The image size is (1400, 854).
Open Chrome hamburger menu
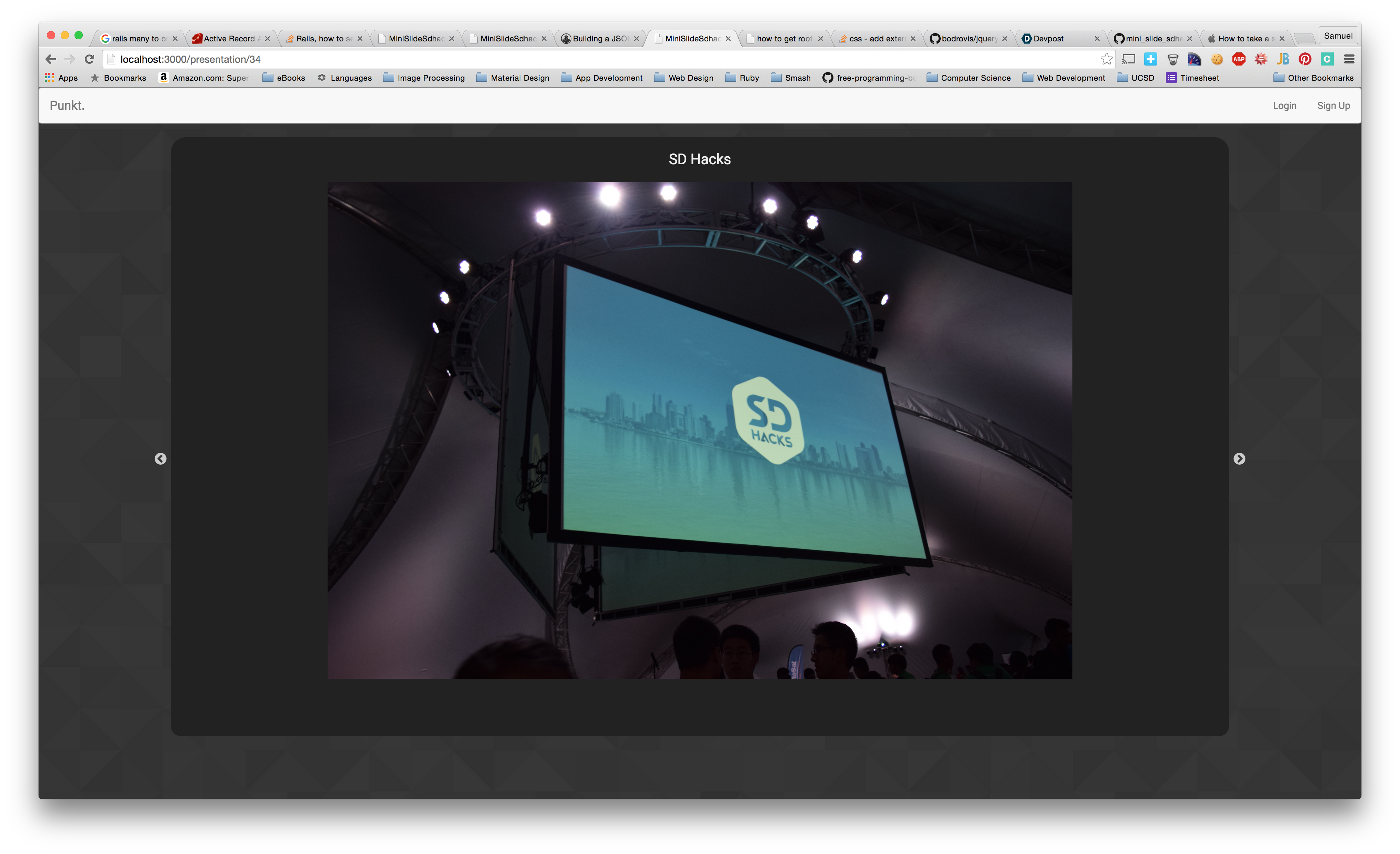coord(1349,59)
